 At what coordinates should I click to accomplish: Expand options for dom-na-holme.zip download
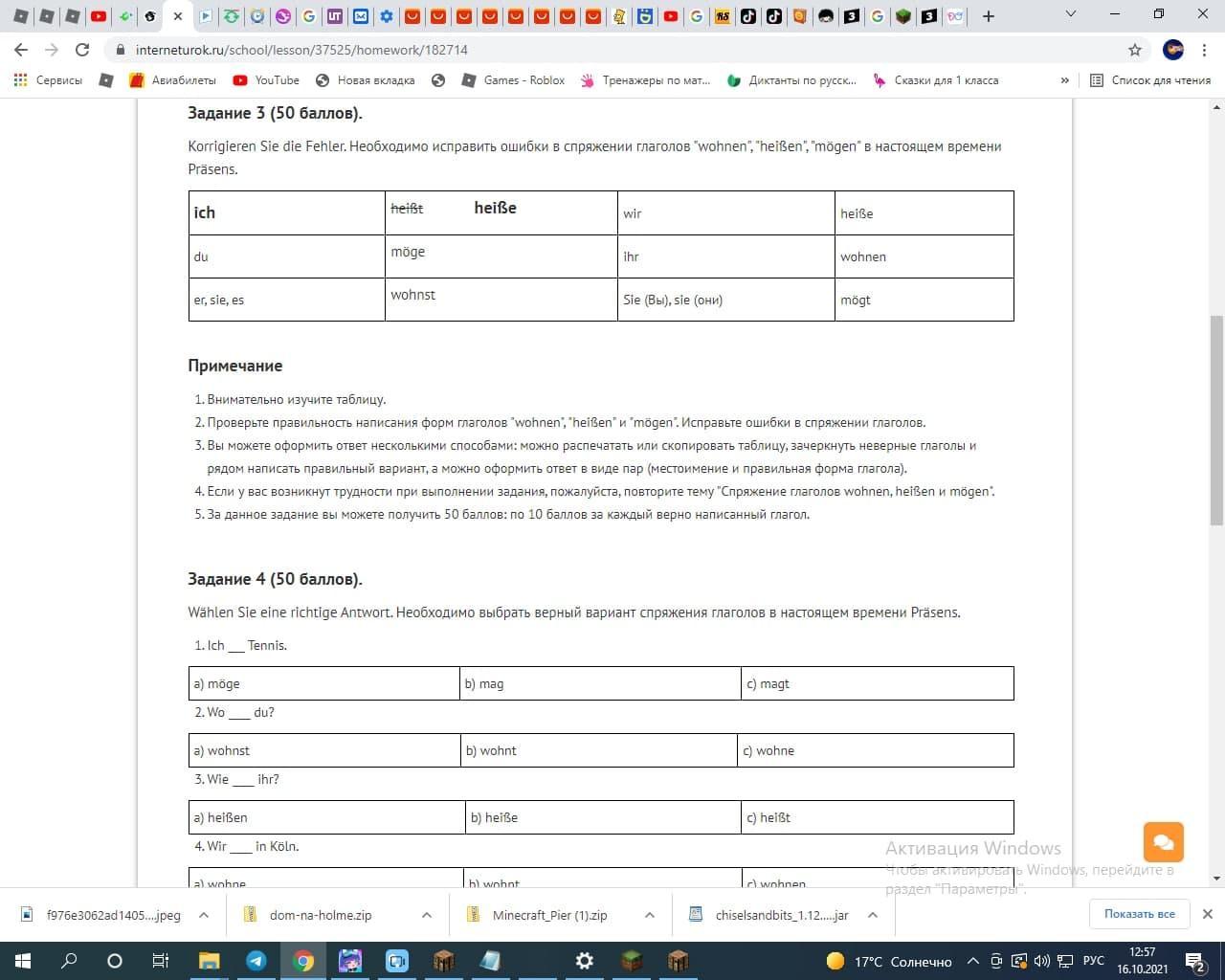click(x=427, y=915)
